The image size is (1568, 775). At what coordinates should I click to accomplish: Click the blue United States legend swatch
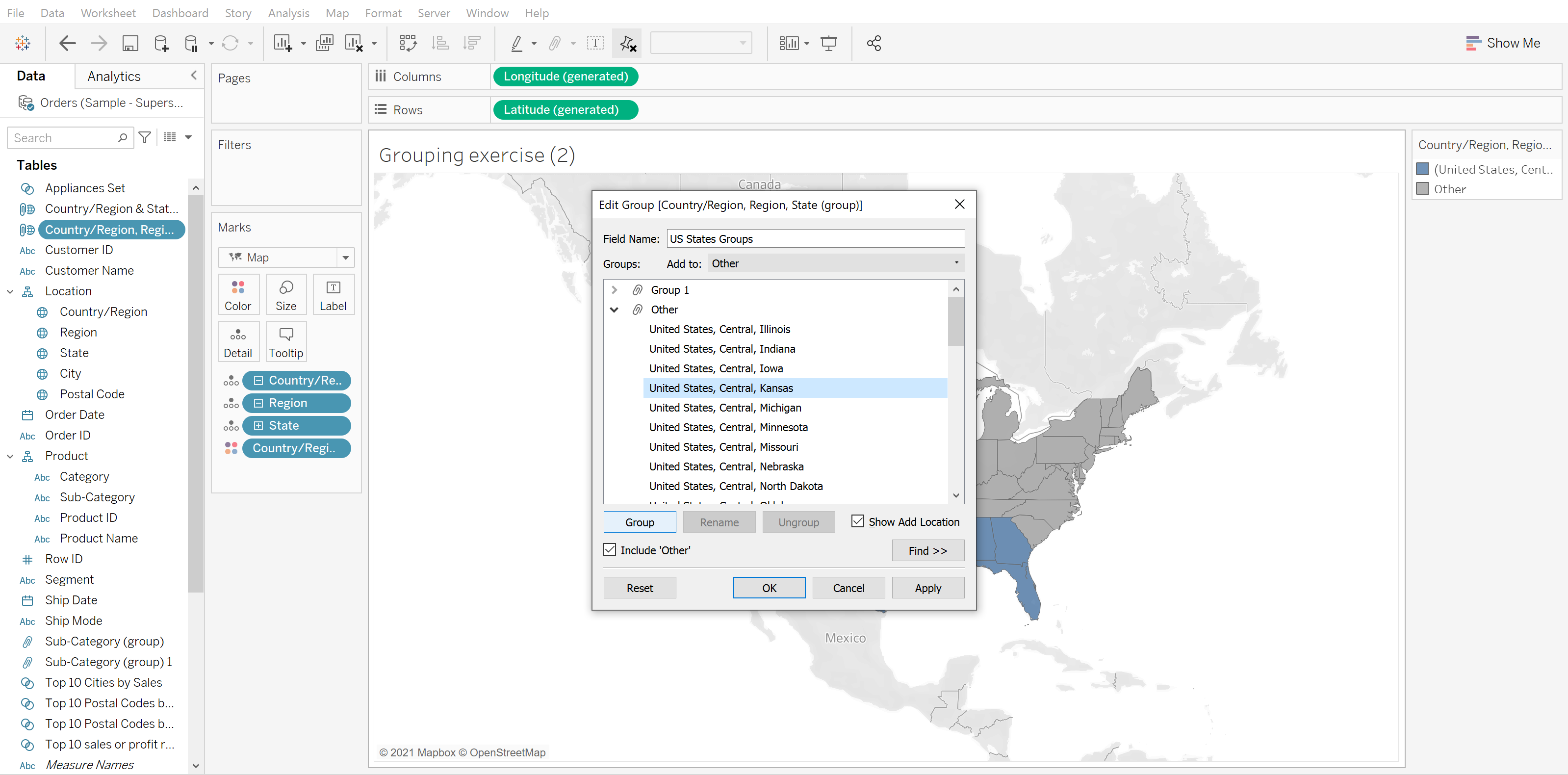1422,169
